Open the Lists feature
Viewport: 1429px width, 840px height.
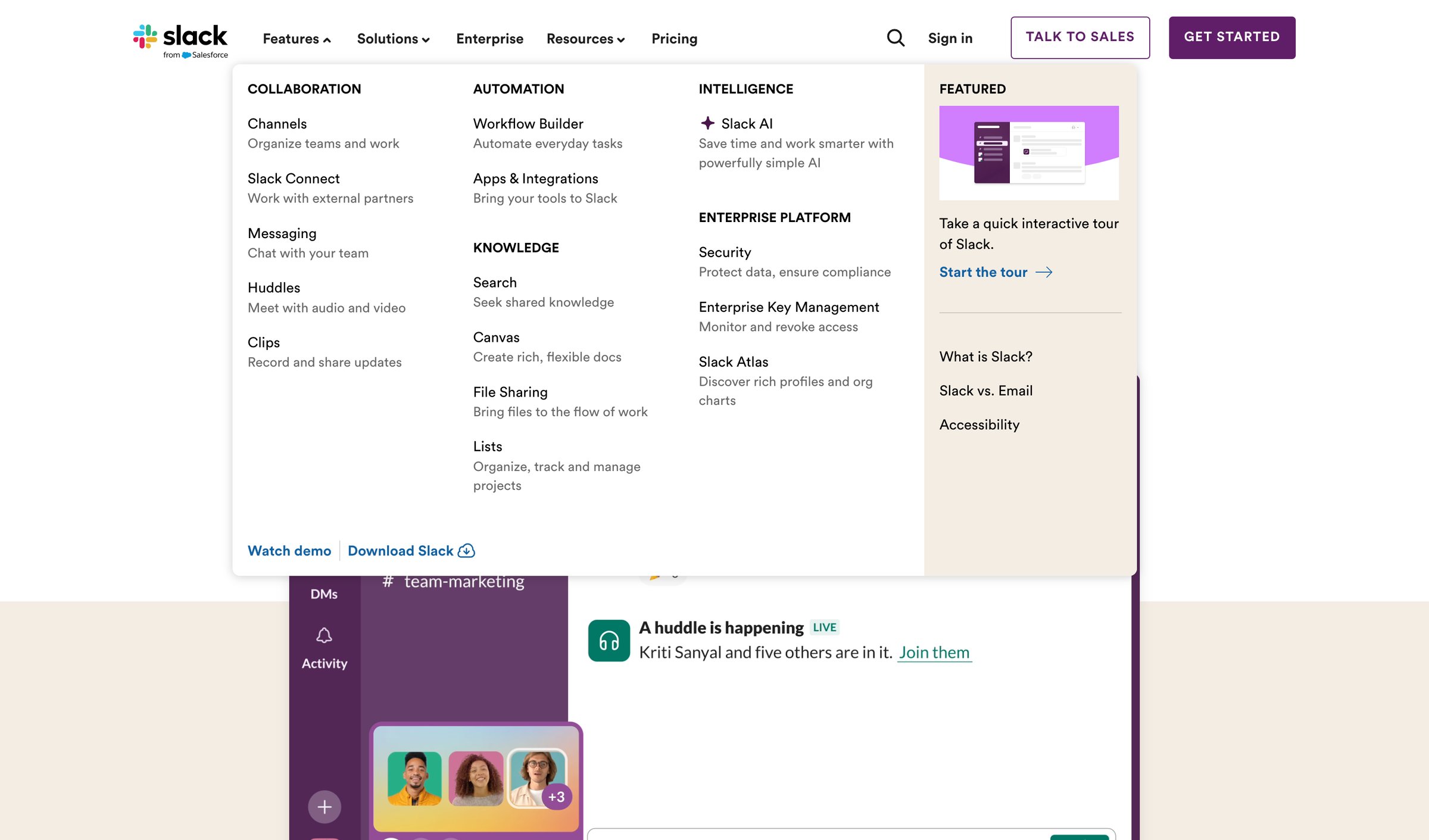click(488, 446)
